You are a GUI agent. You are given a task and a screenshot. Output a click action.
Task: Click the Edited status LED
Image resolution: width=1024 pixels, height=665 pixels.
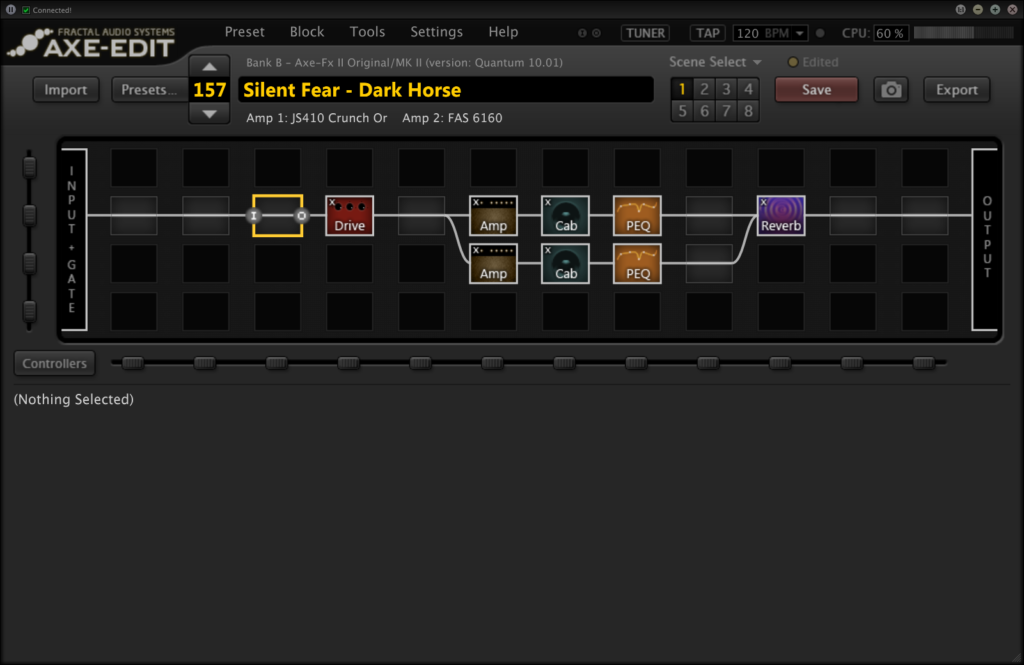793,62
